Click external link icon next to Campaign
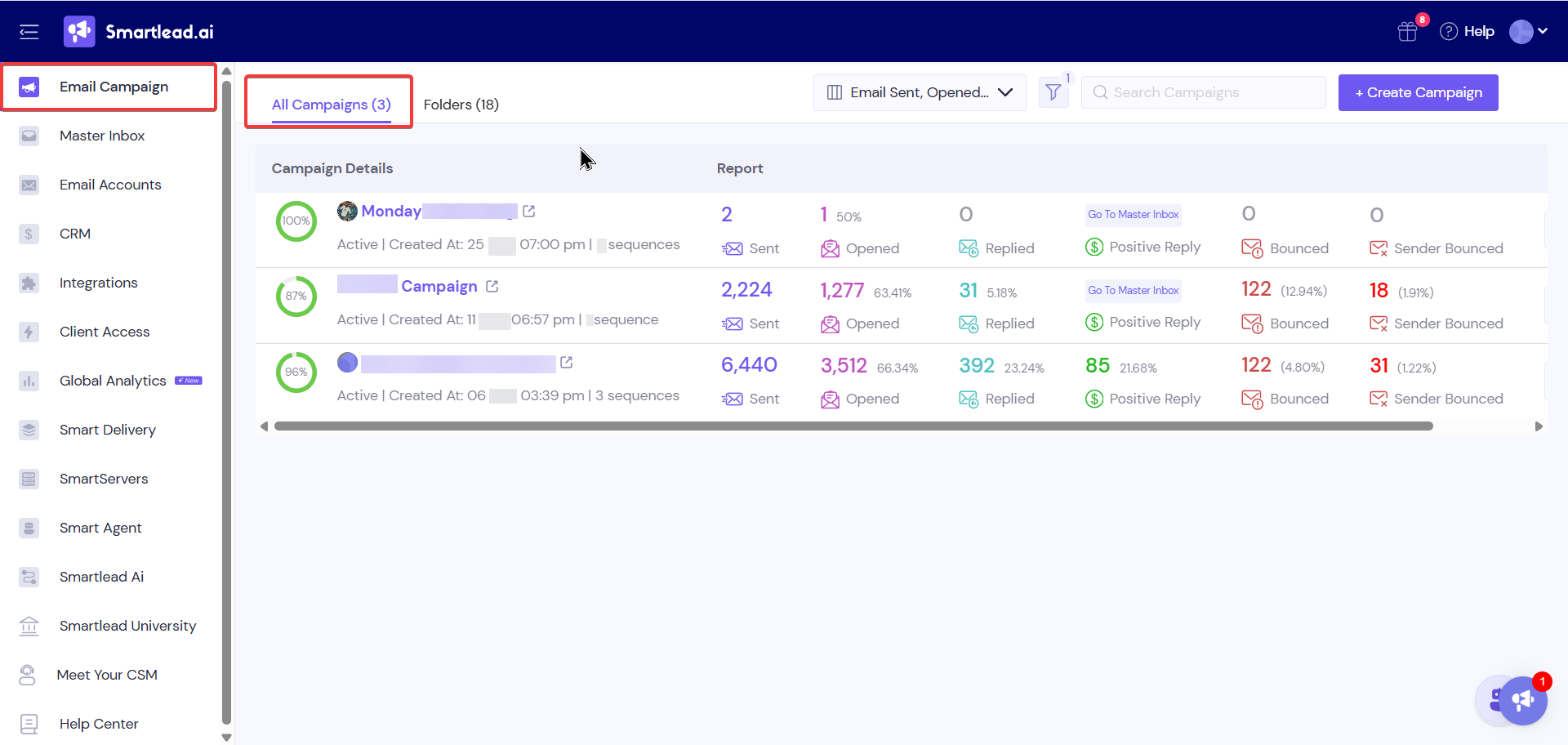 [x=492, y=287]
